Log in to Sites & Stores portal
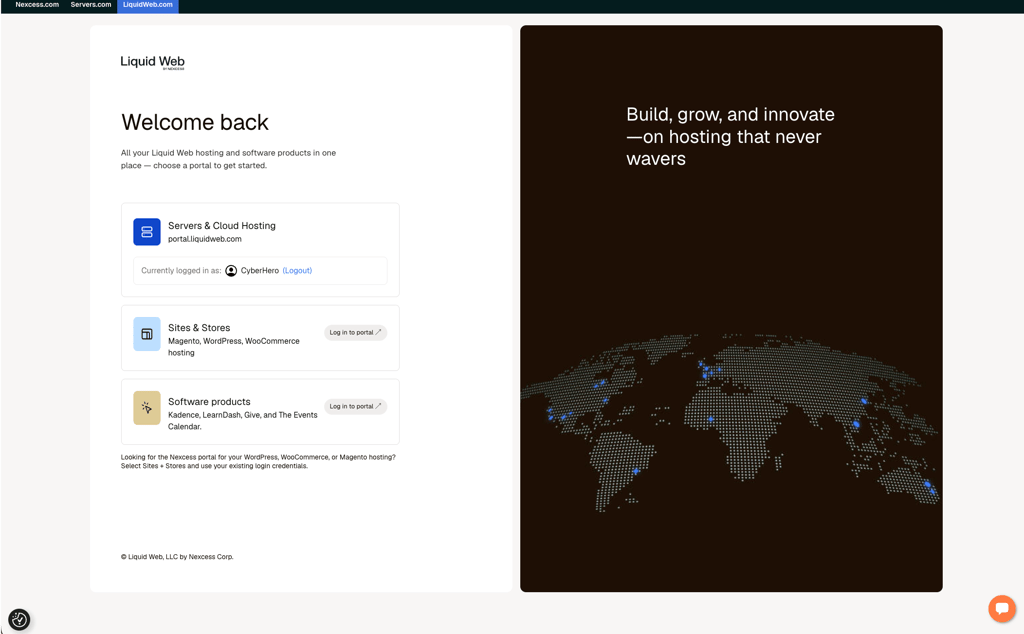The height and width of the screenshot is (634, 1024). click(x=355, y=332)
